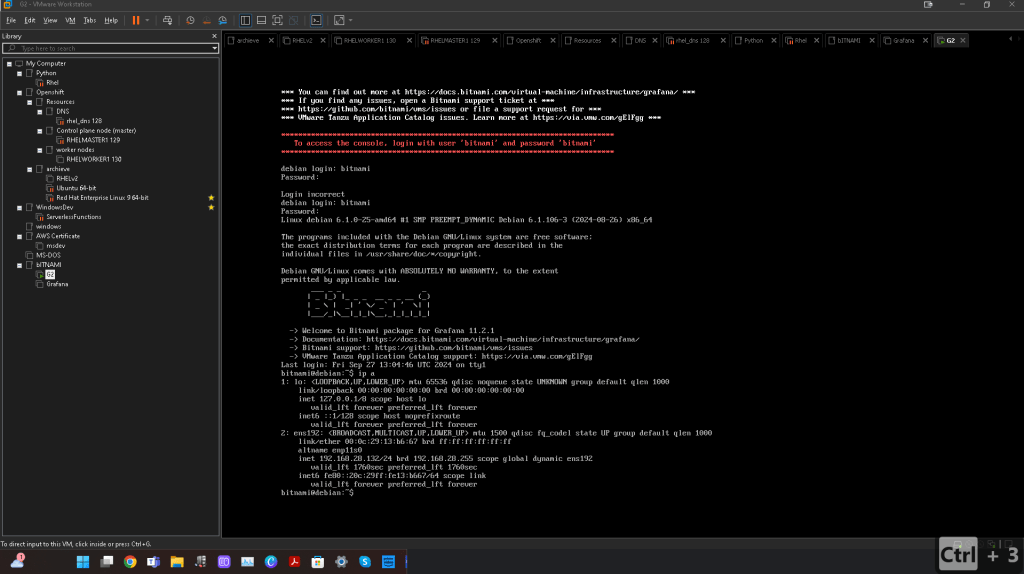Viewport: 1024px width, 574px height.
Task: Toggle favorite star on WindowsDev
Action: 211,208
